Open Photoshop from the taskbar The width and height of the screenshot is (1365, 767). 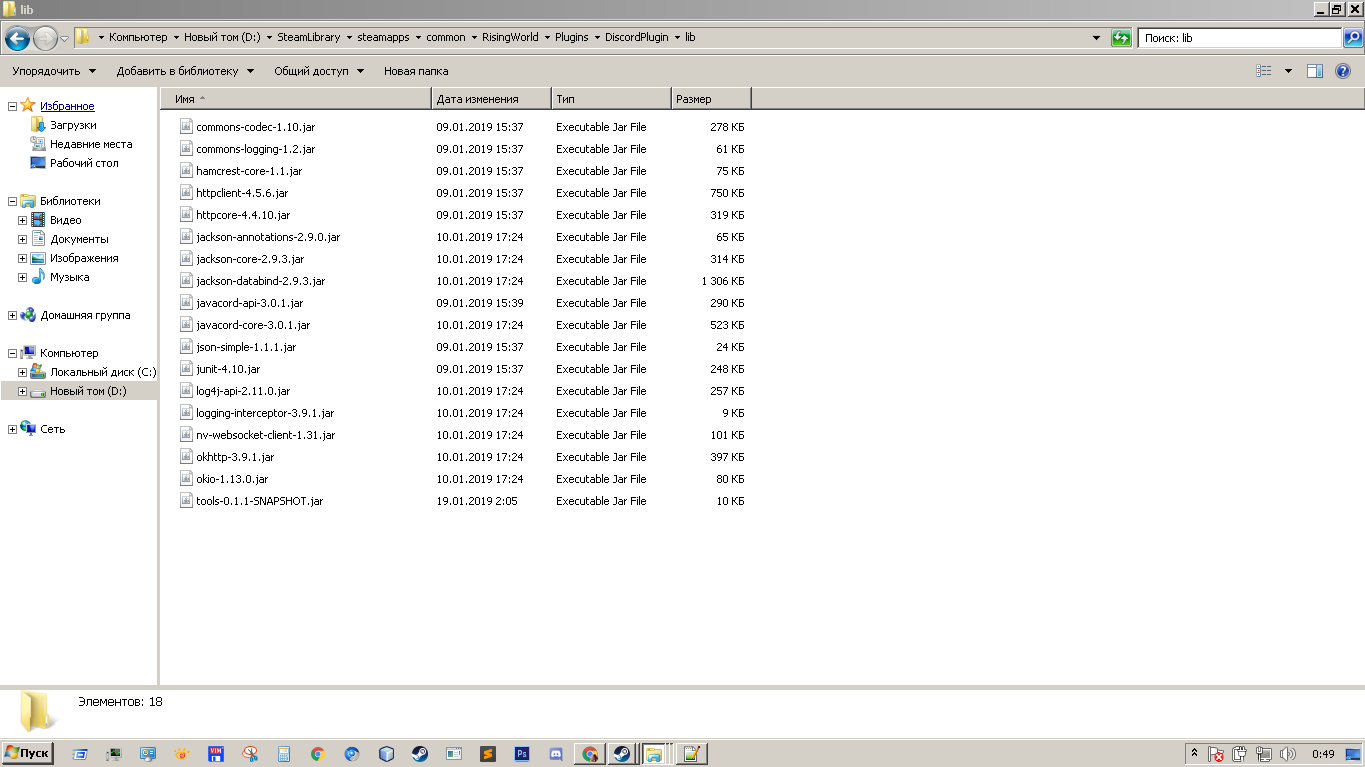(x=521, y=754)
